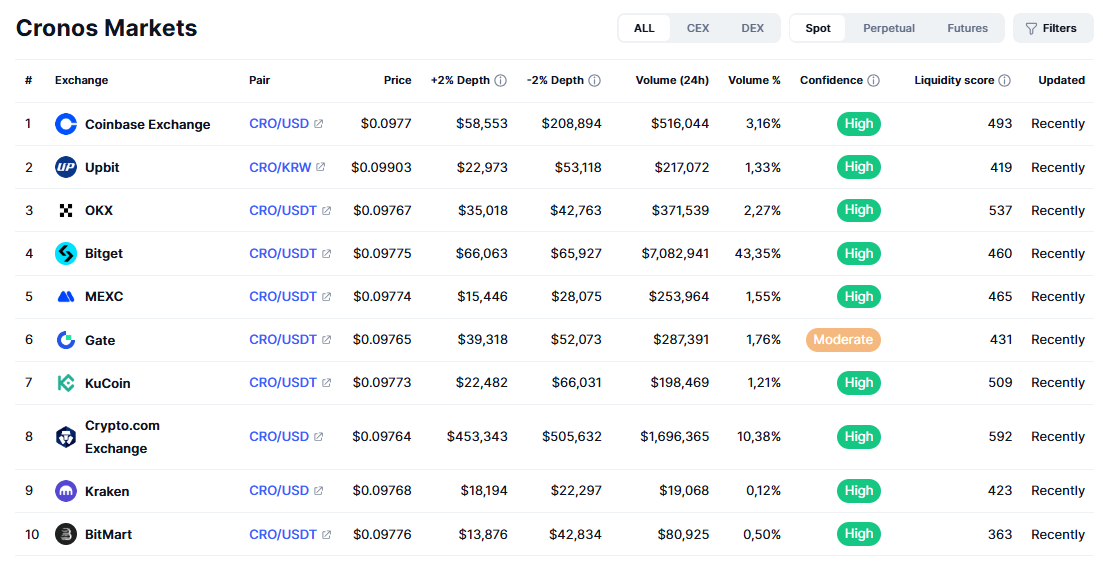This screenshot has width=1103, height=575.
Task: Click external link icon in Kraken row
Action: tap(319, 491)
